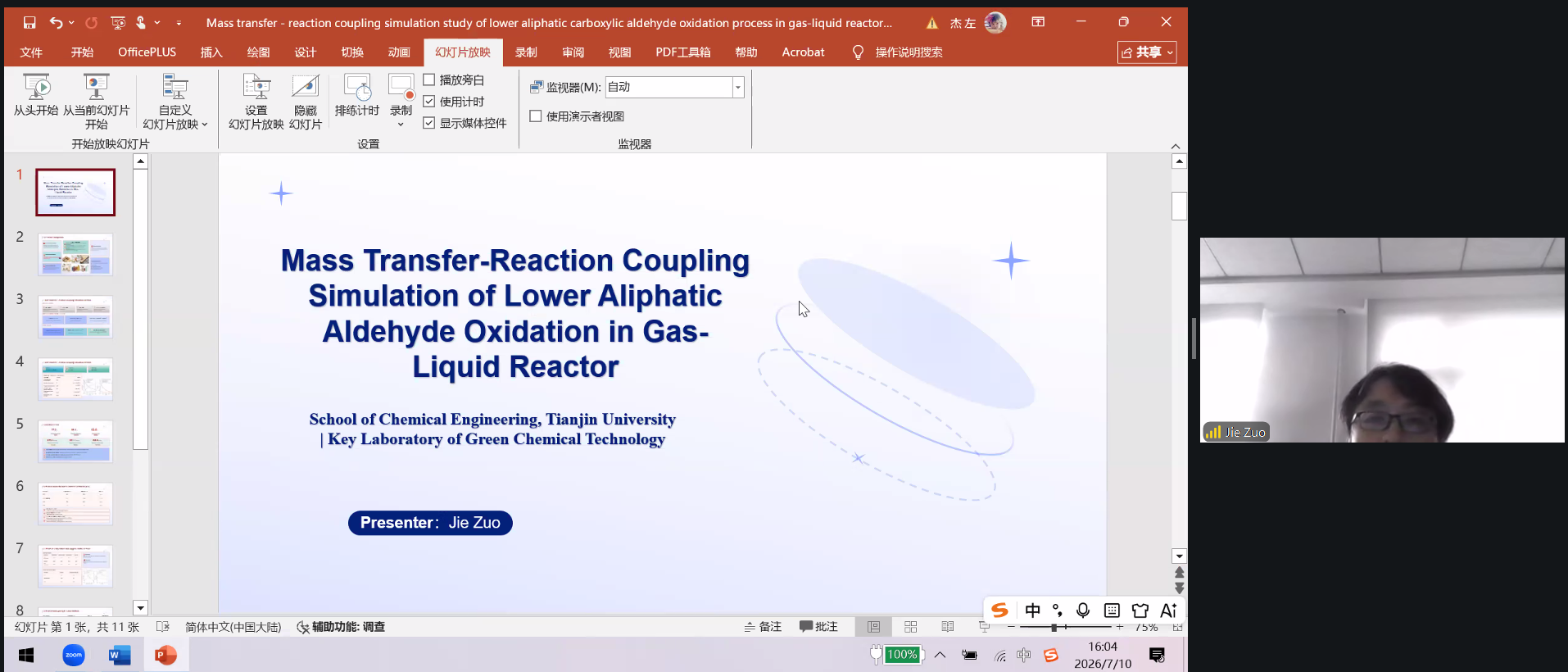1568x672 pixels.
Task: Save the presentation using the save icon
Action: 29,23
